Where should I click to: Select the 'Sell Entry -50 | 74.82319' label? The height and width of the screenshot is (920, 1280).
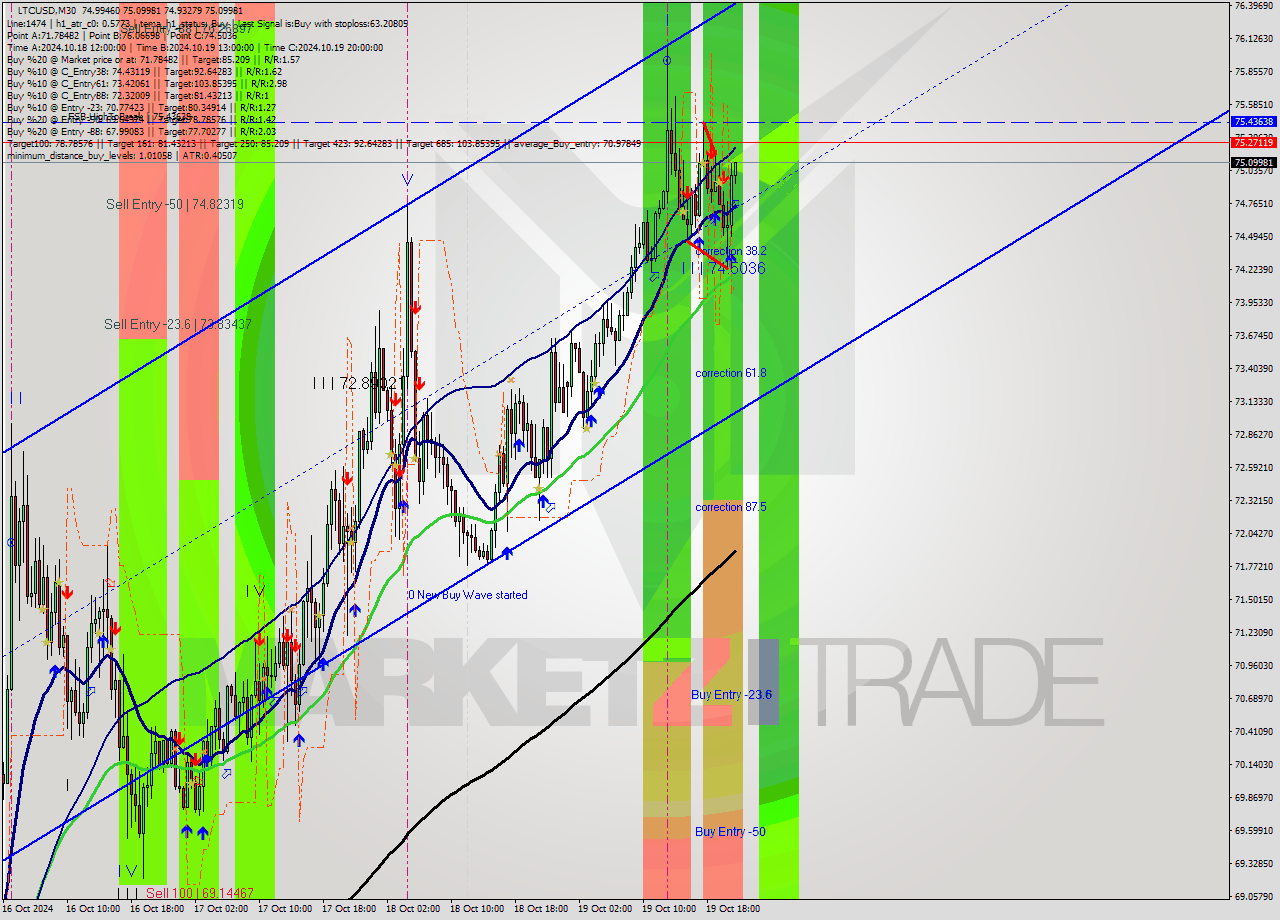coord(175,204)
